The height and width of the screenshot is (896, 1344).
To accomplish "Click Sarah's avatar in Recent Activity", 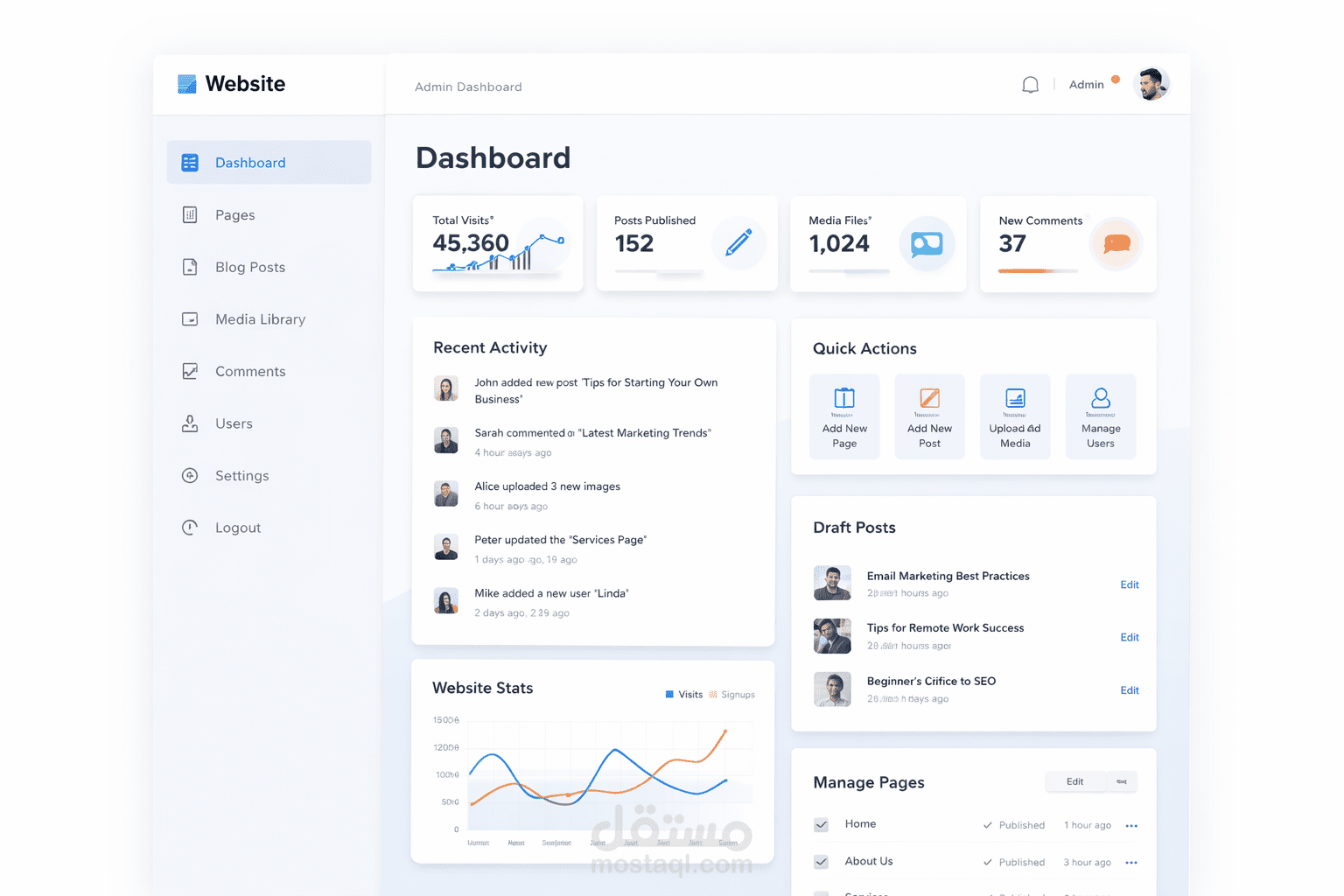I will coord(446,440).
